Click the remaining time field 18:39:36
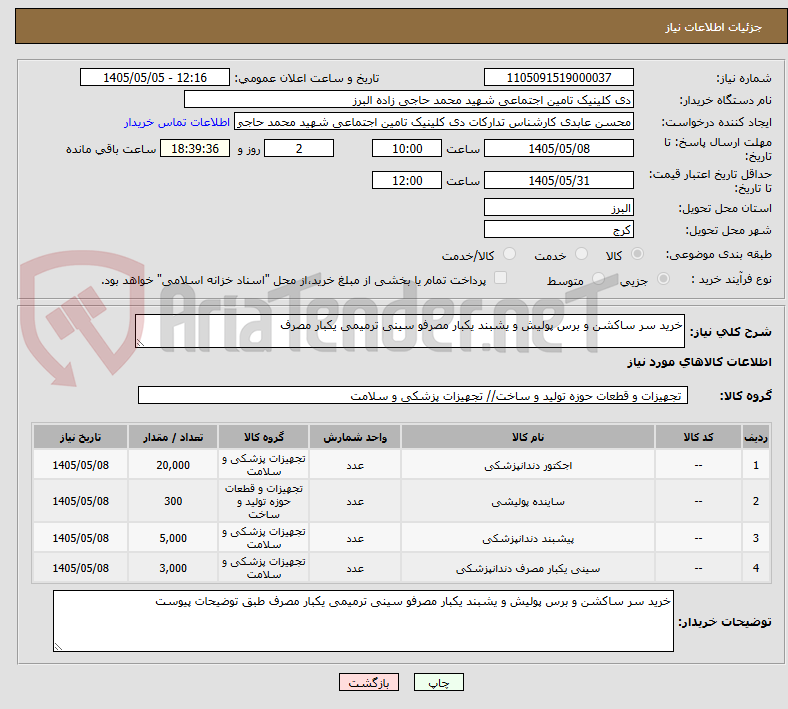788x709 pixels. point(195,149)
